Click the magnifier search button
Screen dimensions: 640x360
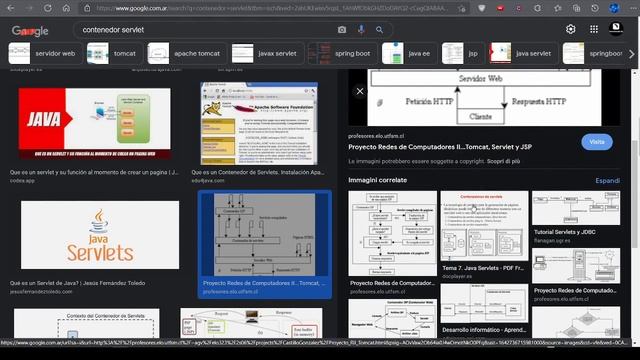click(380, 30)
